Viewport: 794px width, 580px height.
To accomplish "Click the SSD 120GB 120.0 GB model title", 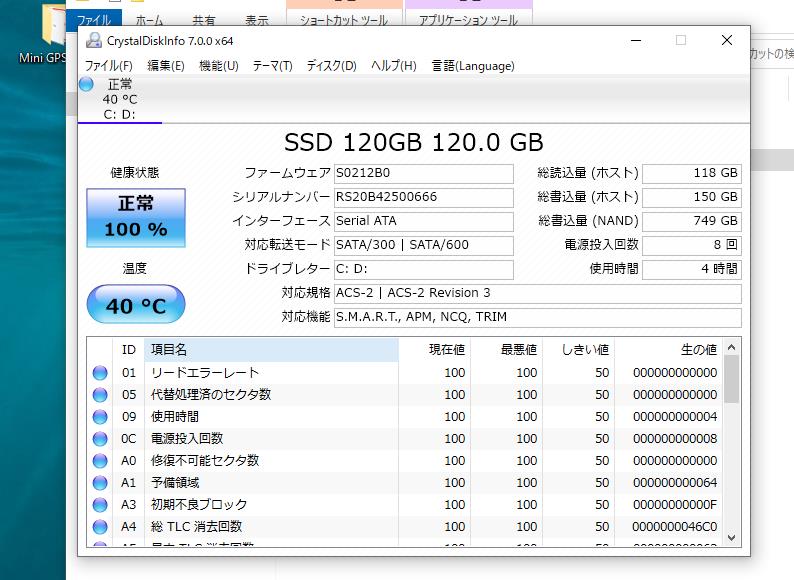I will (x=414, y=142).
